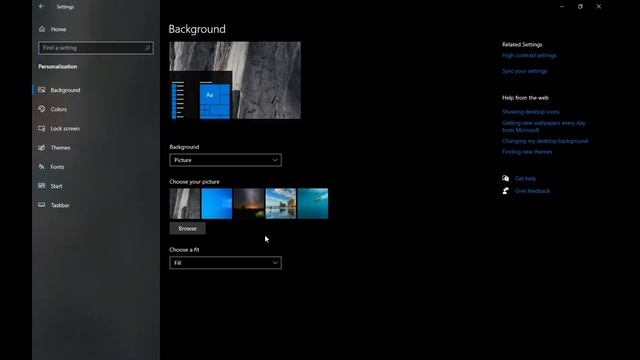Click the Browse button
The width and height of the screenshot is (640, 360).
click(x=187, y=229)
